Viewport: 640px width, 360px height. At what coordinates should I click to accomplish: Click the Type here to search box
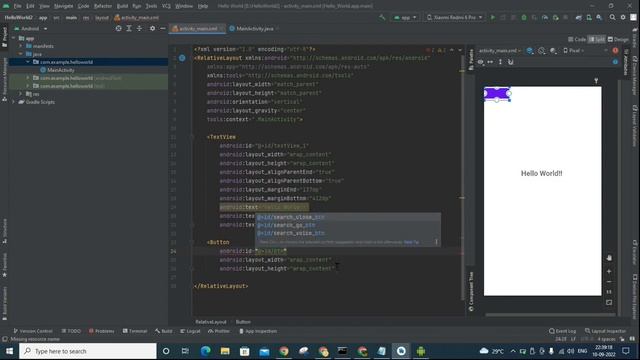pyautogui.click(x=88, y=351)
